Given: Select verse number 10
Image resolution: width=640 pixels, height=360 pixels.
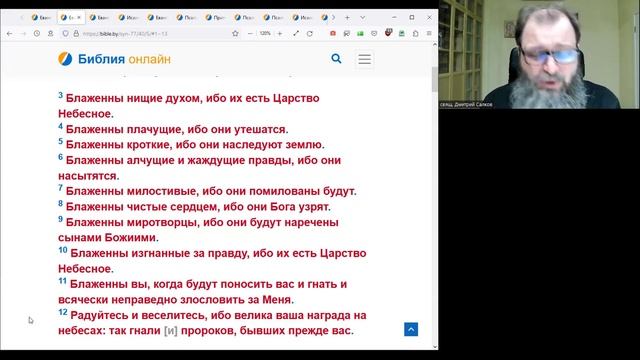Looking at the screenshot, I should click(x=62, y=250).
